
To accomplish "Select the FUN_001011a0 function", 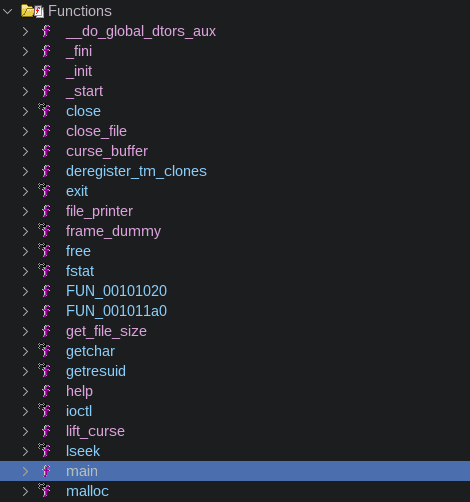I will (x=116, y=311).
